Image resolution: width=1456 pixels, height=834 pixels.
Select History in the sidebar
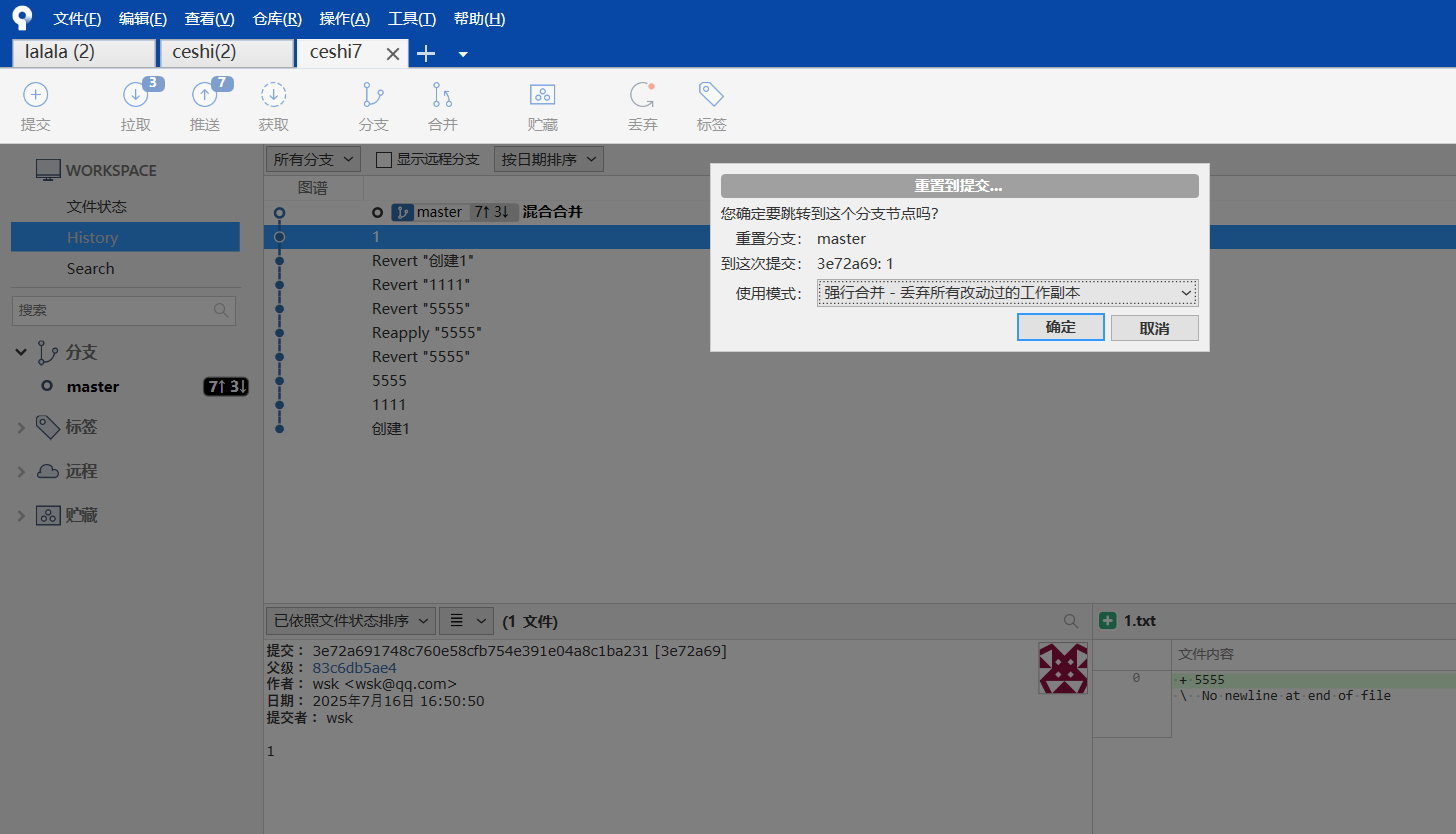(125, 237)
